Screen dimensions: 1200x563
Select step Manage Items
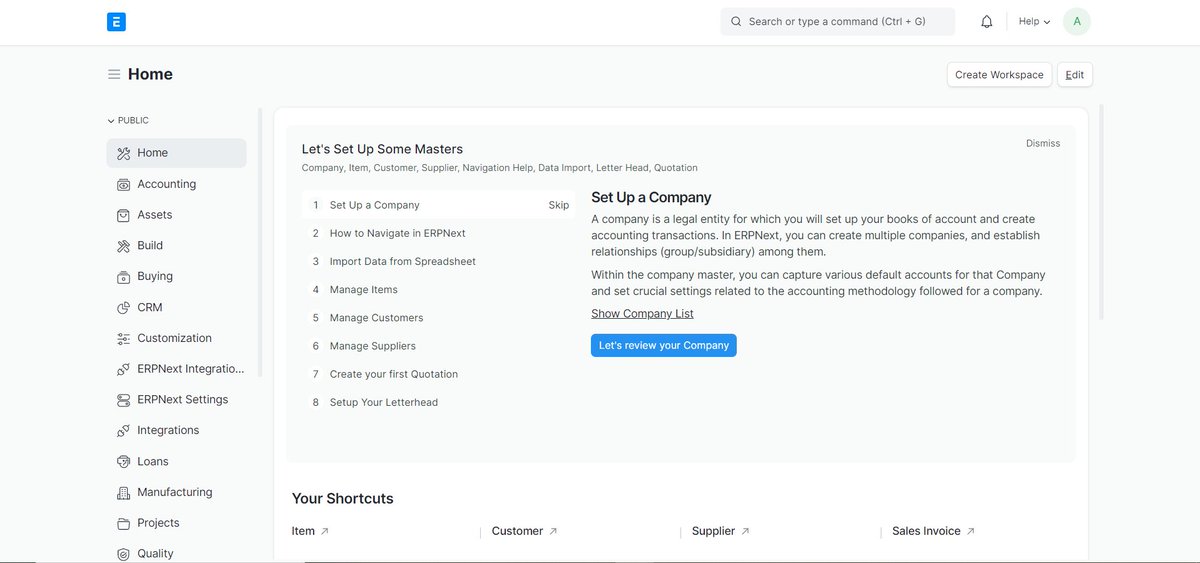438,289
